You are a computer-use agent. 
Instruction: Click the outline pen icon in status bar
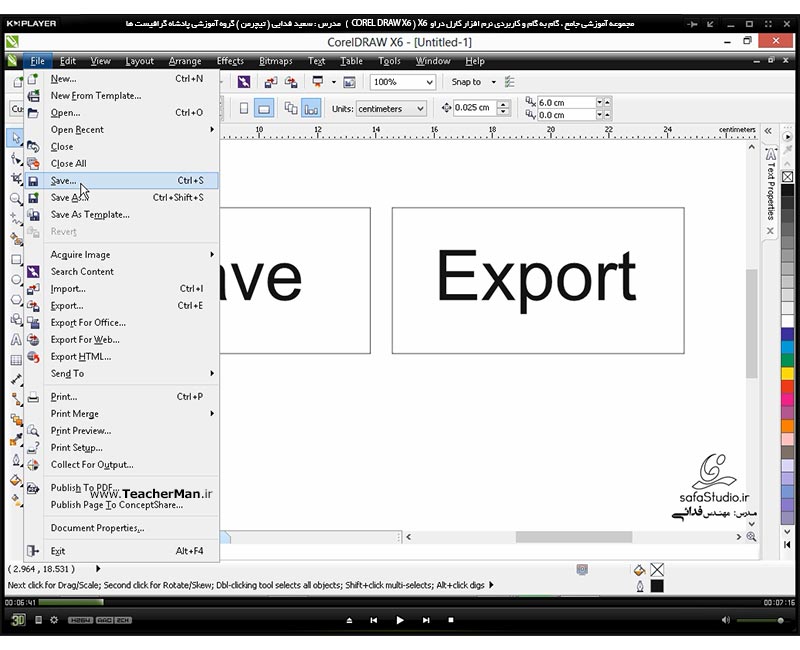[x=640, y=586]
